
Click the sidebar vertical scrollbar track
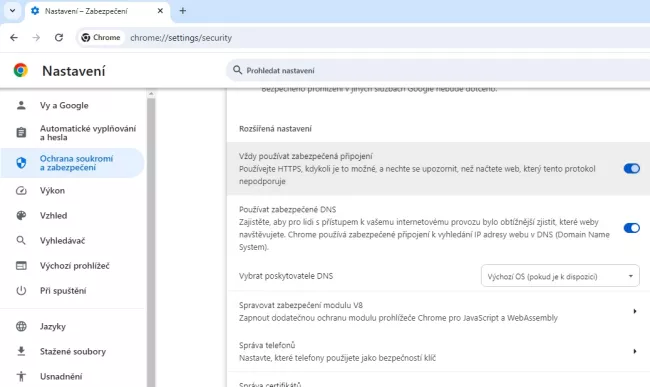(151, 242)
